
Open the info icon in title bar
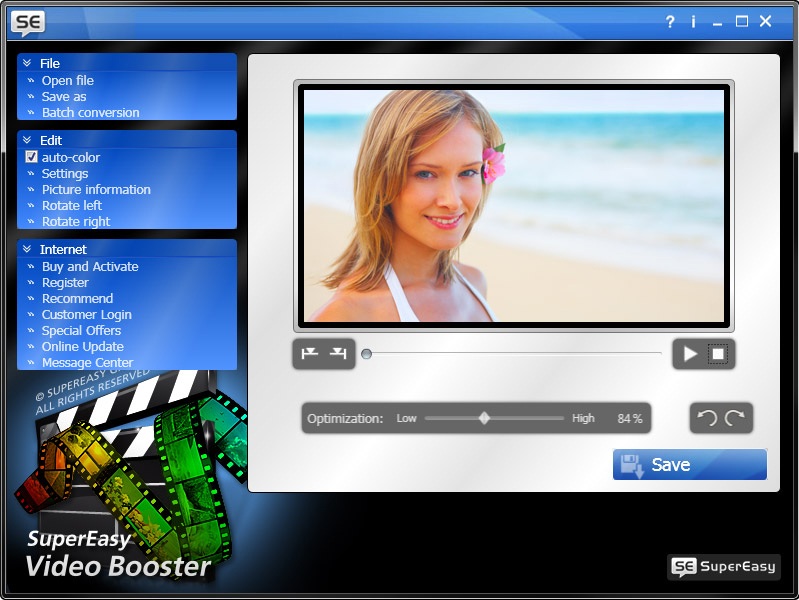pos(693,21)
